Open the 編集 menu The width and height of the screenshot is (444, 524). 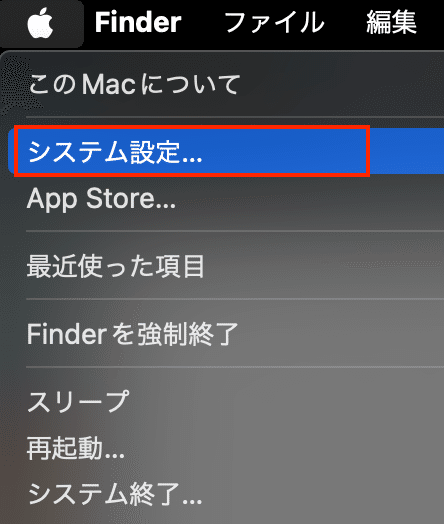(392, 22)
